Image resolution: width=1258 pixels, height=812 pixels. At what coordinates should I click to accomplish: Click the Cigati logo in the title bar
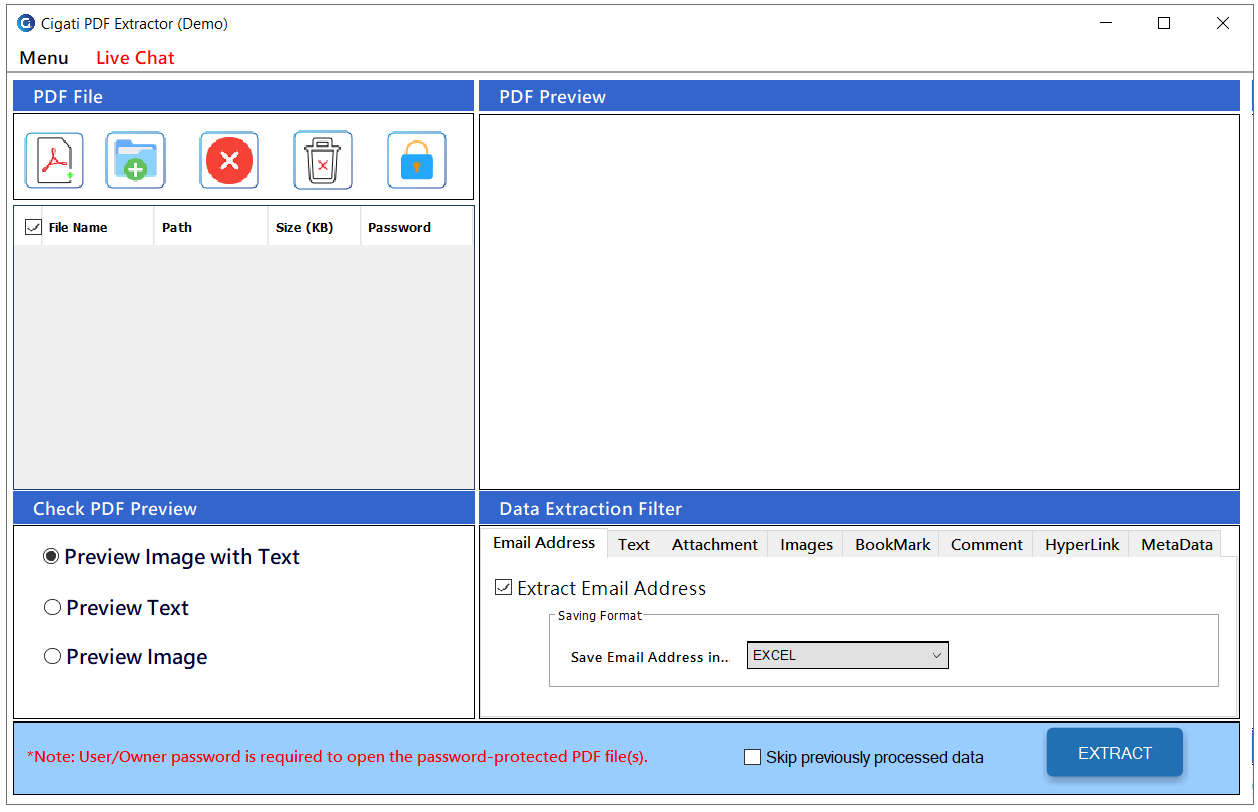pyautogui.click(x=23, y=22)
